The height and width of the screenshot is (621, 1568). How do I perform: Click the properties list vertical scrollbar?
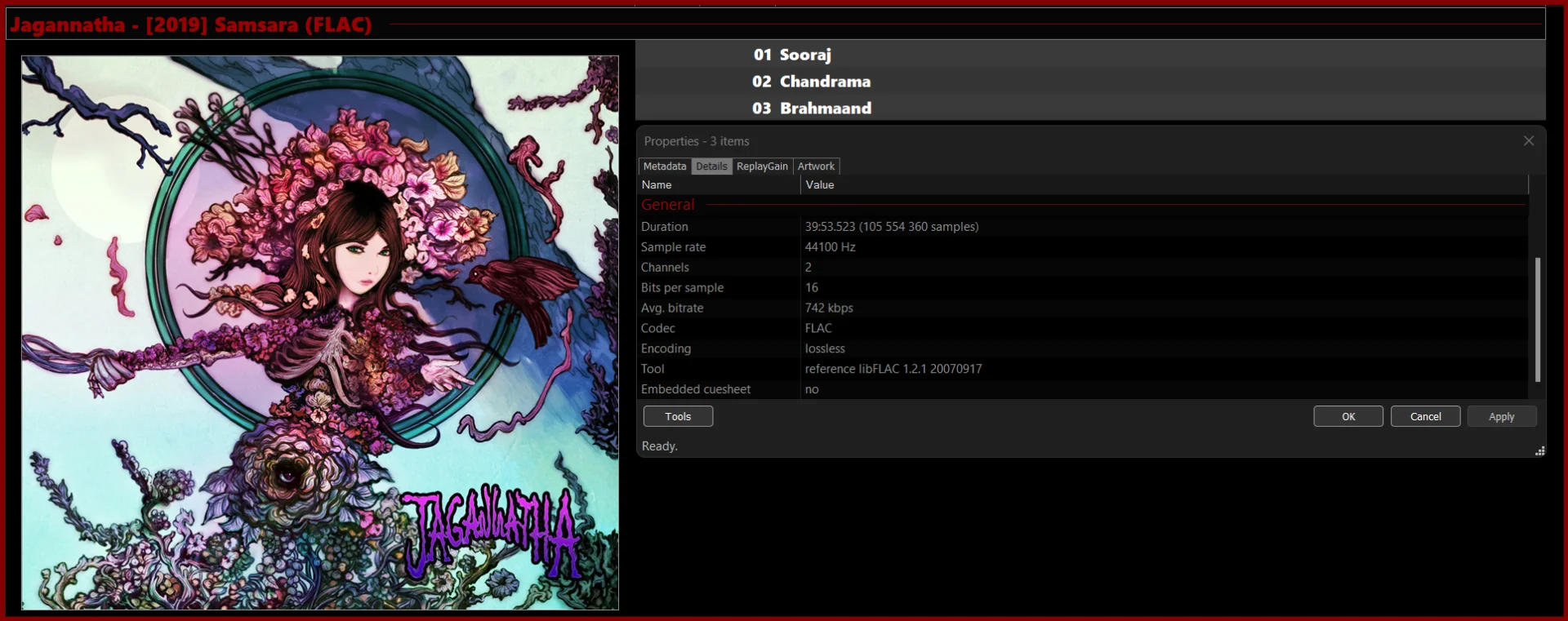[1538, 319]
